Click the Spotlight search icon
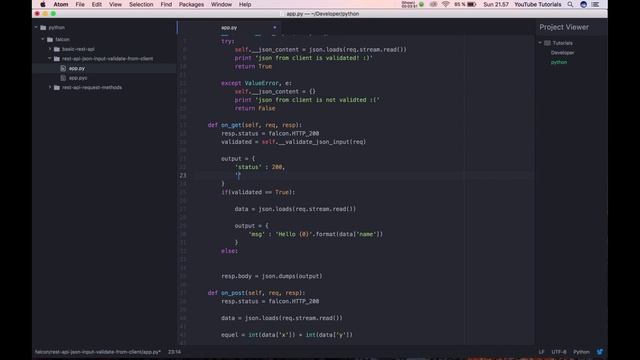This screenshot has height=360, width=640. coord(570,4)
